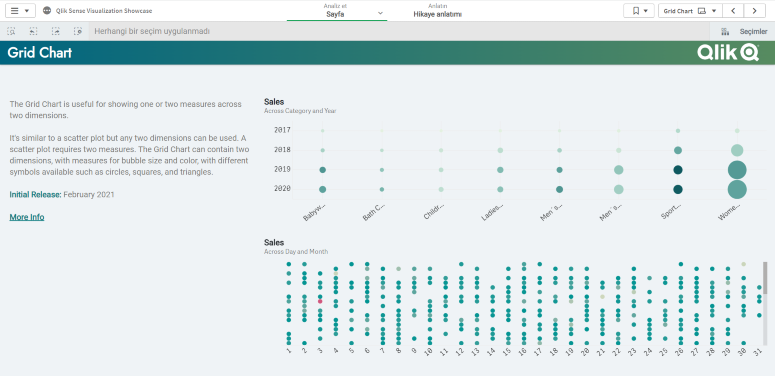Click step back selection icon
Screen dimensions: 775x376
click(x=33, y=31)
